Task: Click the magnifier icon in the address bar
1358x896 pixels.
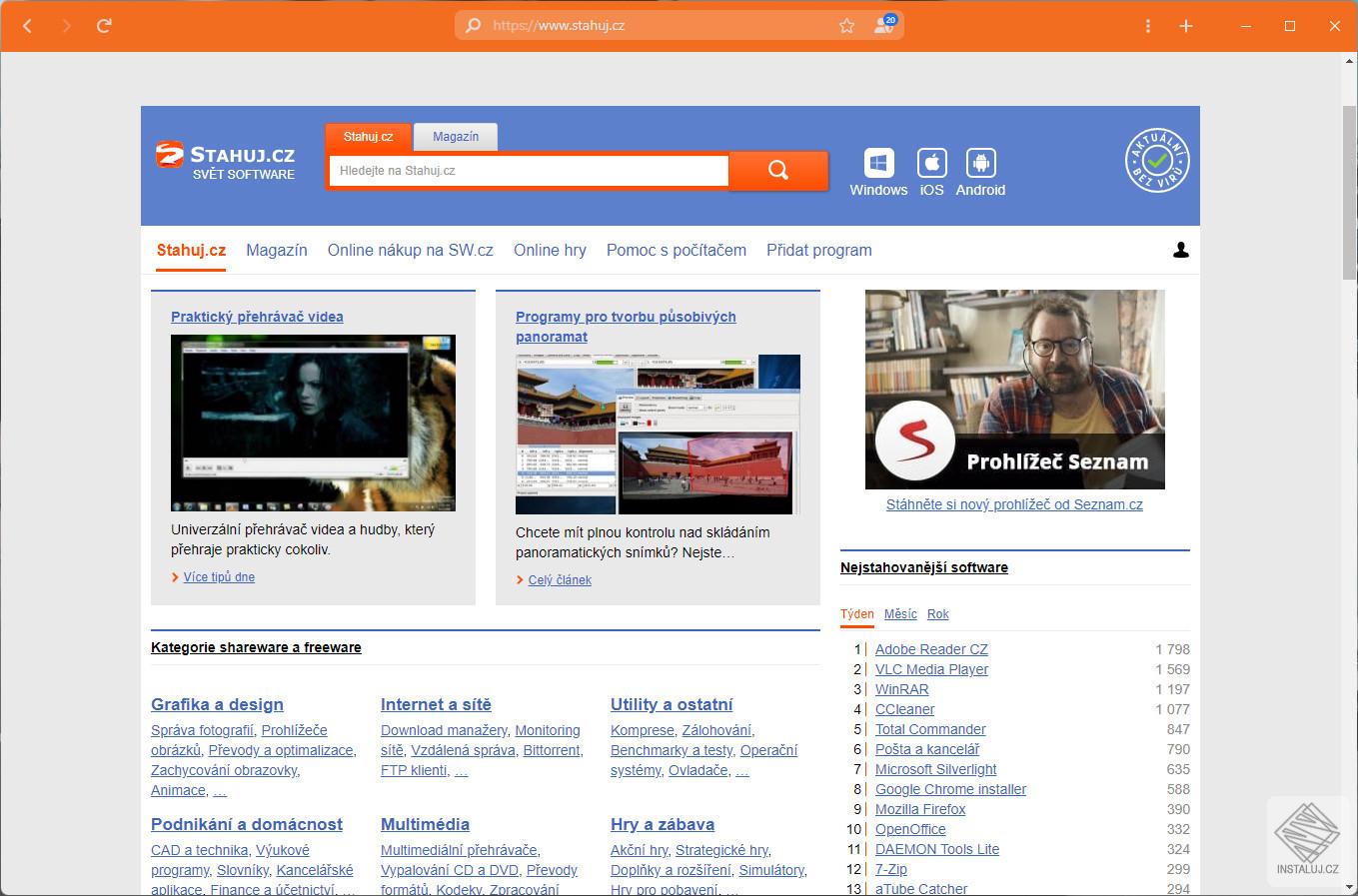Action: [x=474, y=26]
